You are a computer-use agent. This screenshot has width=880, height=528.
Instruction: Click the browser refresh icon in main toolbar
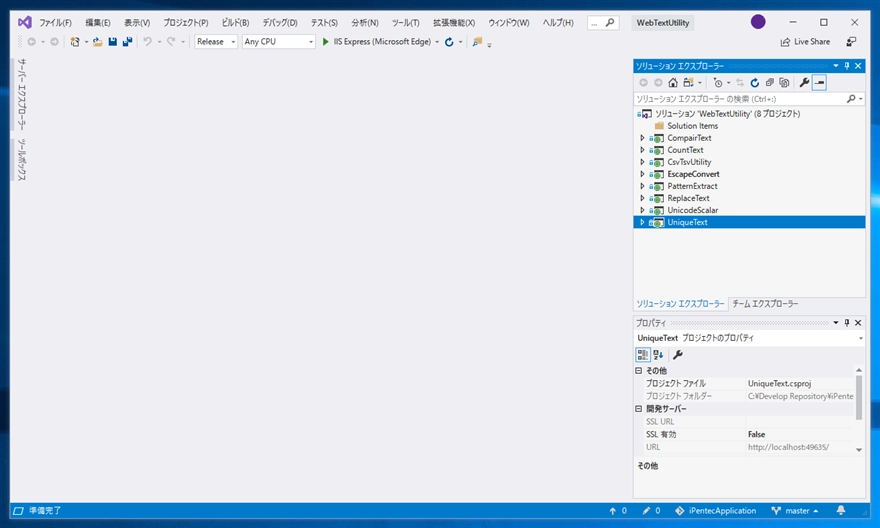pyautogui.click(x=449, y=42)
